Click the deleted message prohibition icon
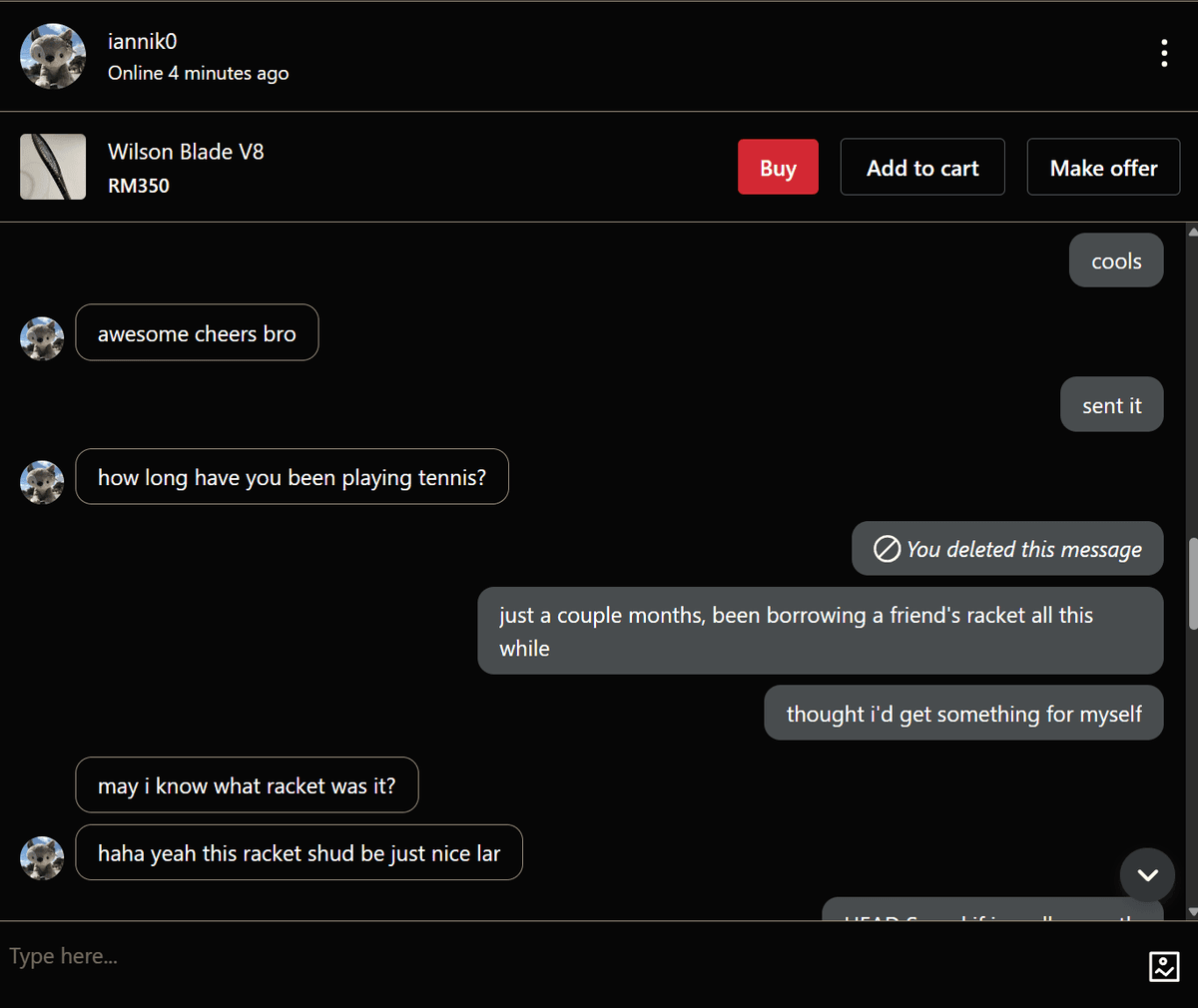Image resolution: width=1198 pixels, height=1008 pixels. click(x=887, y=548)
